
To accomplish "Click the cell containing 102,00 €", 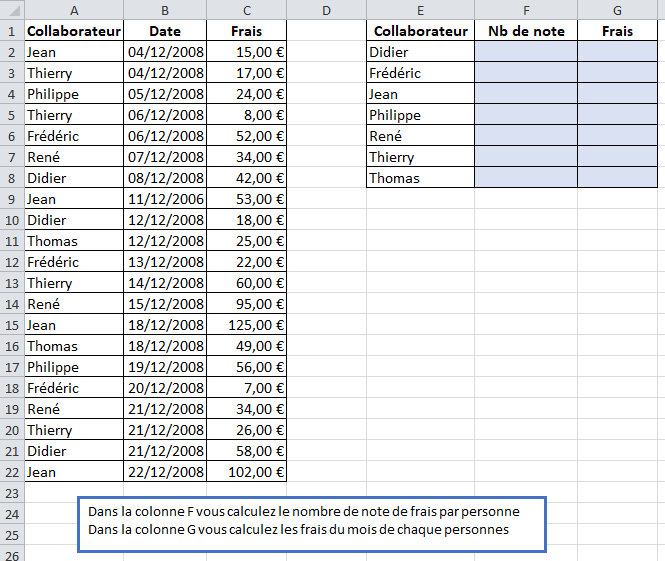I will [247, 472].
